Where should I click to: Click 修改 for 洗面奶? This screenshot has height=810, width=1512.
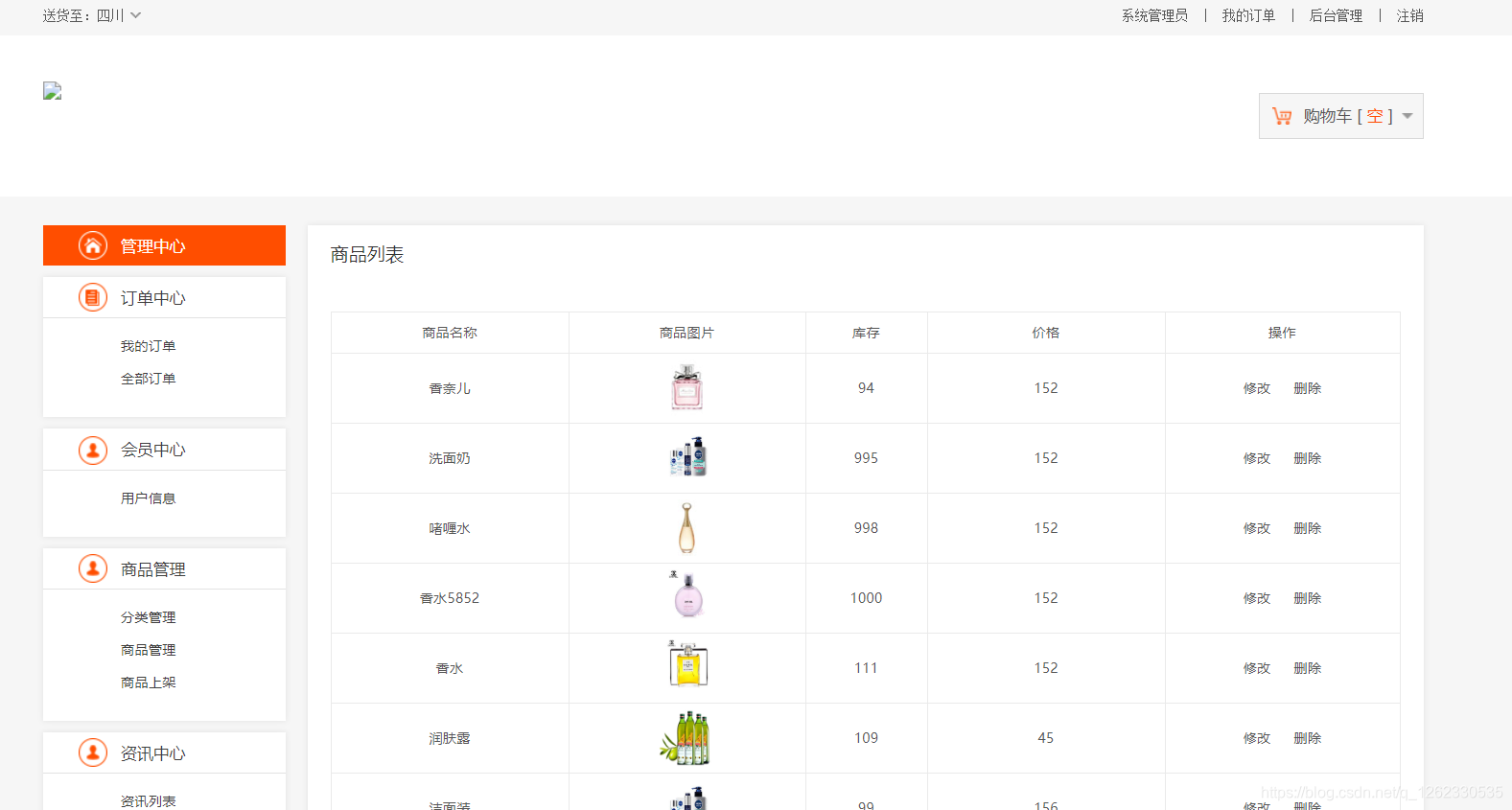coord(1256,458)
